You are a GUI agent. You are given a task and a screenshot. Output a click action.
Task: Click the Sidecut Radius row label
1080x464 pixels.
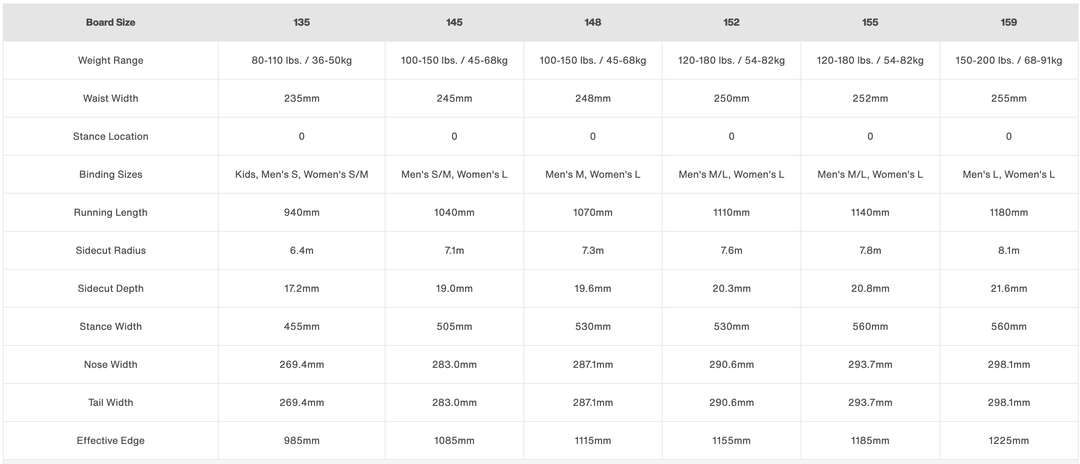(x=110, y=250)
